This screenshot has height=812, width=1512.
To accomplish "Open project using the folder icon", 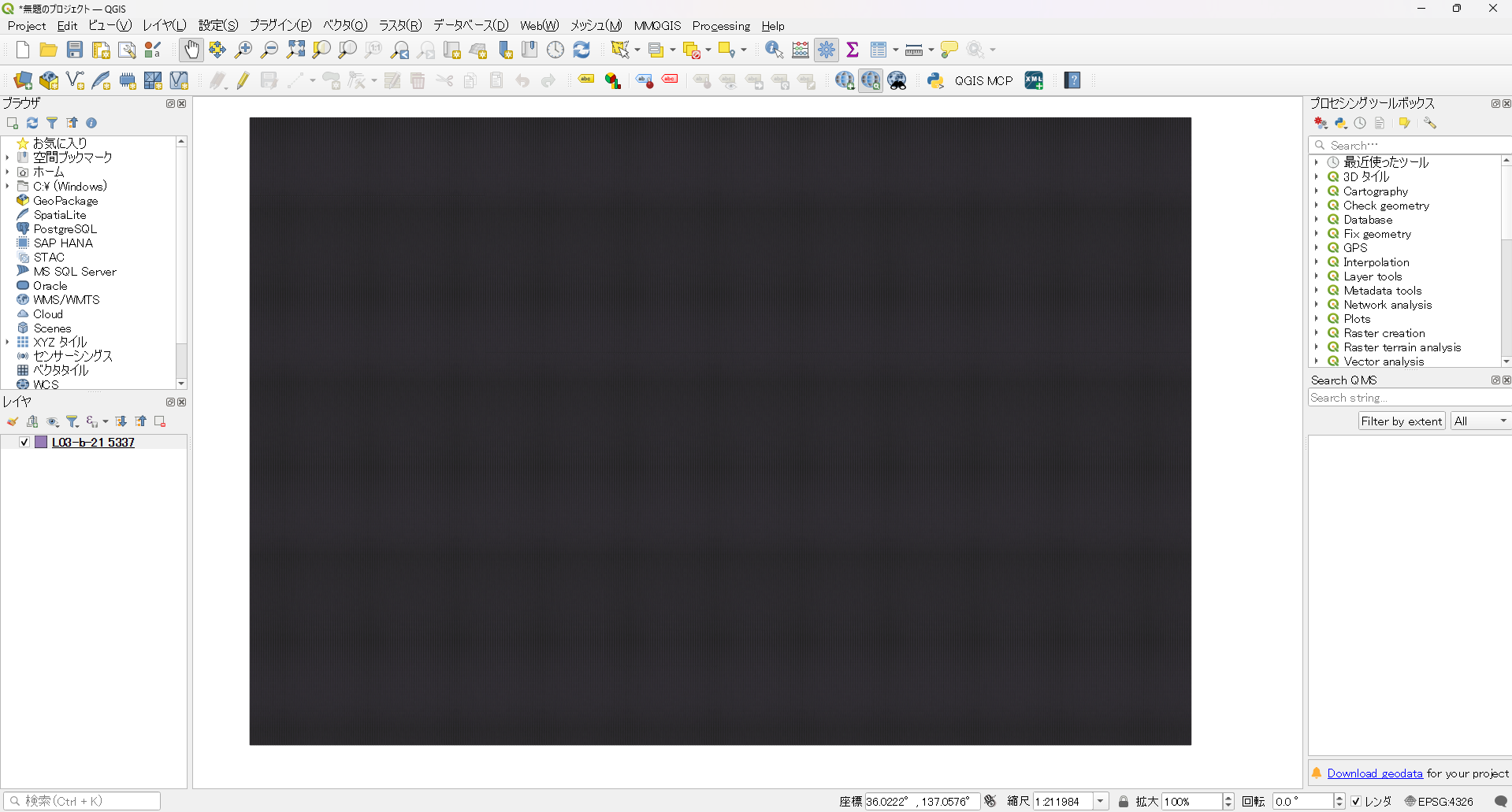I will tap(49, 50).
